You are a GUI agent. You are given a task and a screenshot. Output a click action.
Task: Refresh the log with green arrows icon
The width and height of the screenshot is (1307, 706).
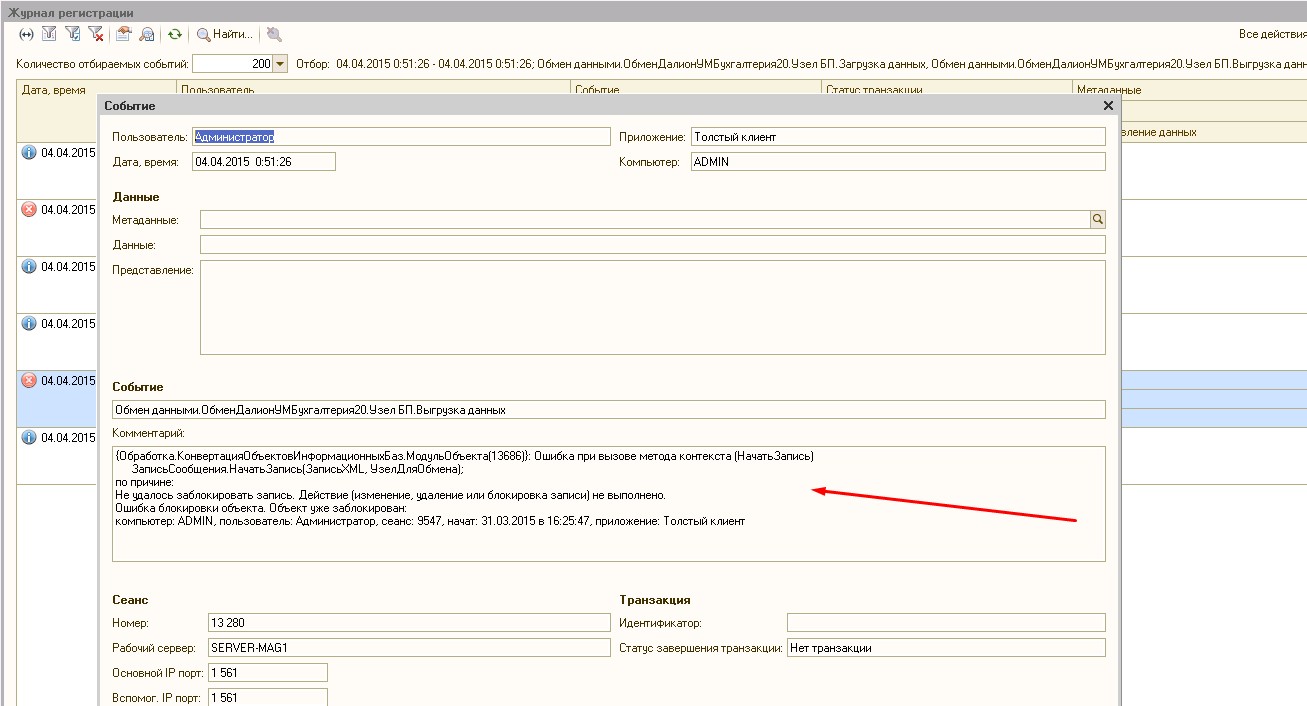[175, 34]
